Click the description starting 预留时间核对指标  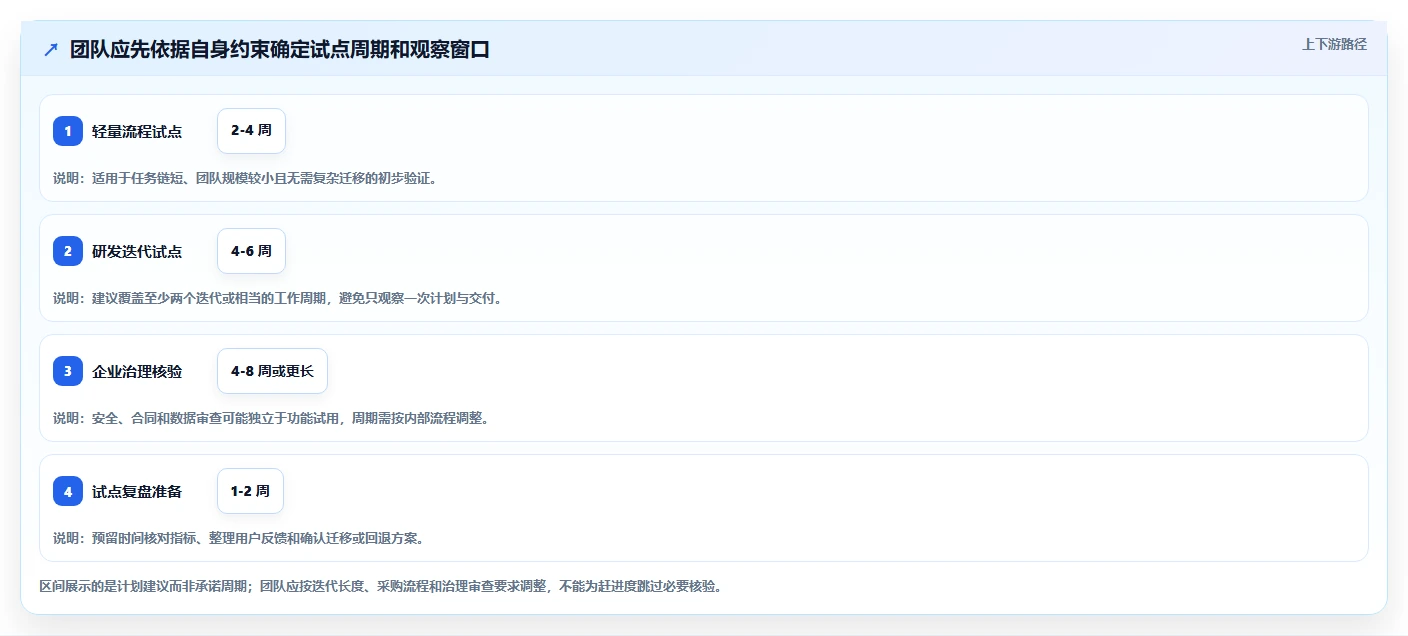(x=239, y=538)
